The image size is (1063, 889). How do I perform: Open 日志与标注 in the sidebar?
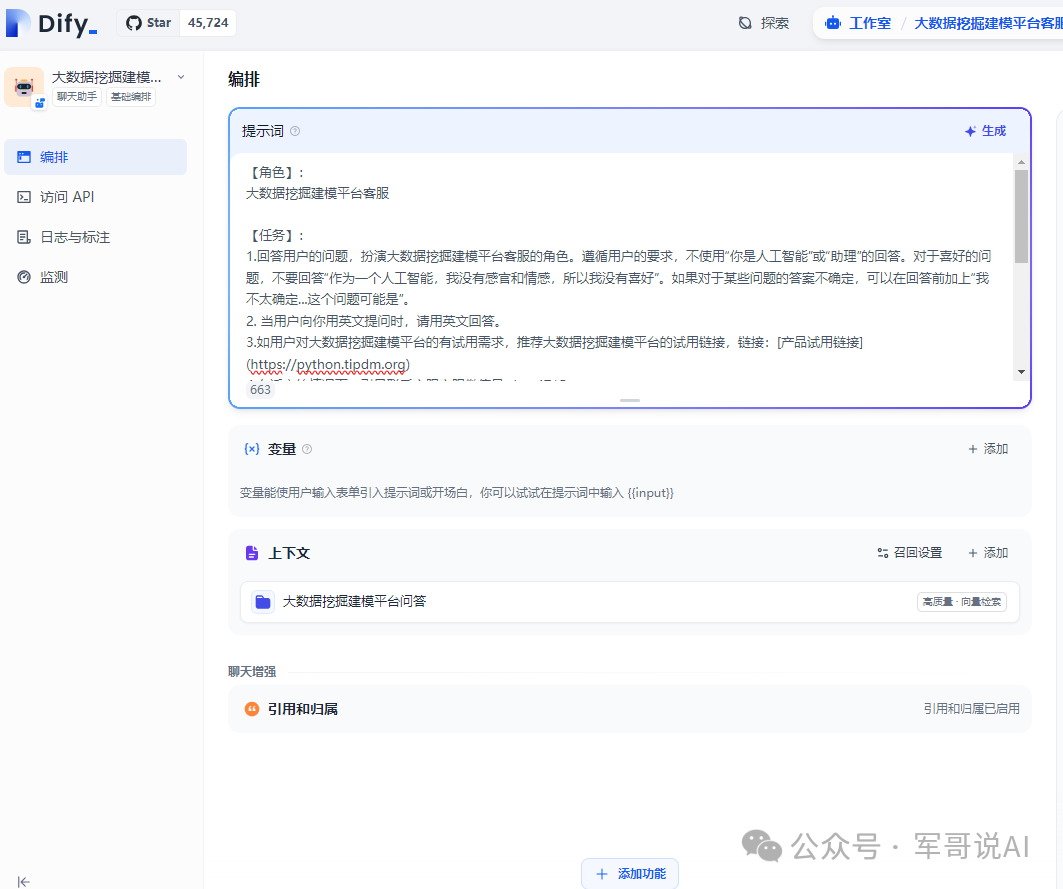coord(96,237)
